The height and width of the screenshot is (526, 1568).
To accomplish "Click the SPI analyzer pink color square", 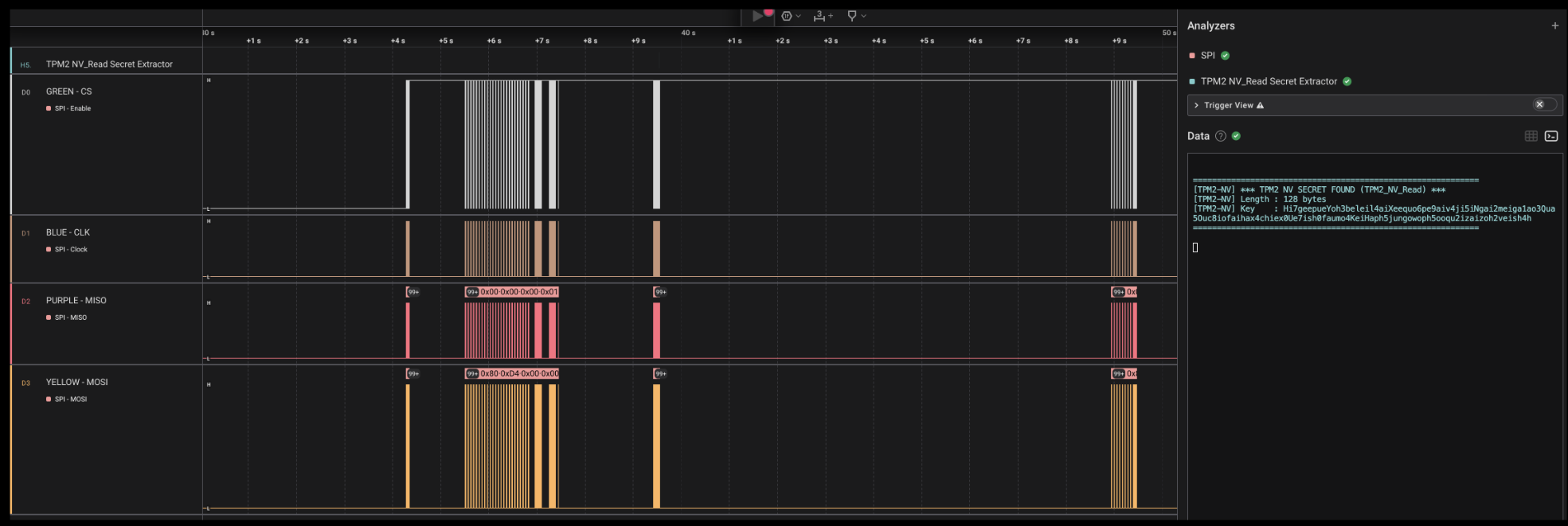I will click(x=1192, y=56).
